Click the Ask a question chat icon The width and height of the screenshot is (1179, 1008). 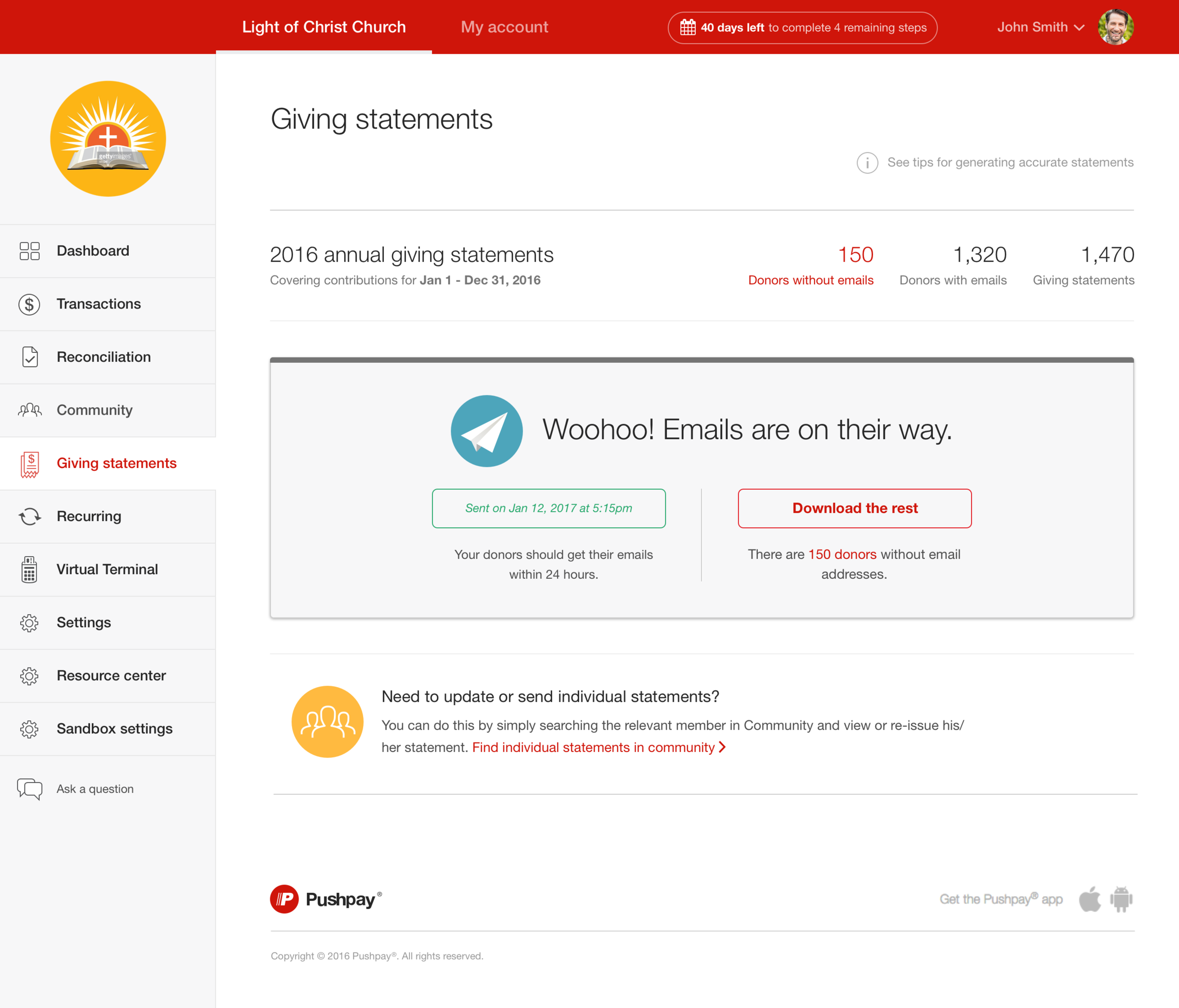(30, 789)
